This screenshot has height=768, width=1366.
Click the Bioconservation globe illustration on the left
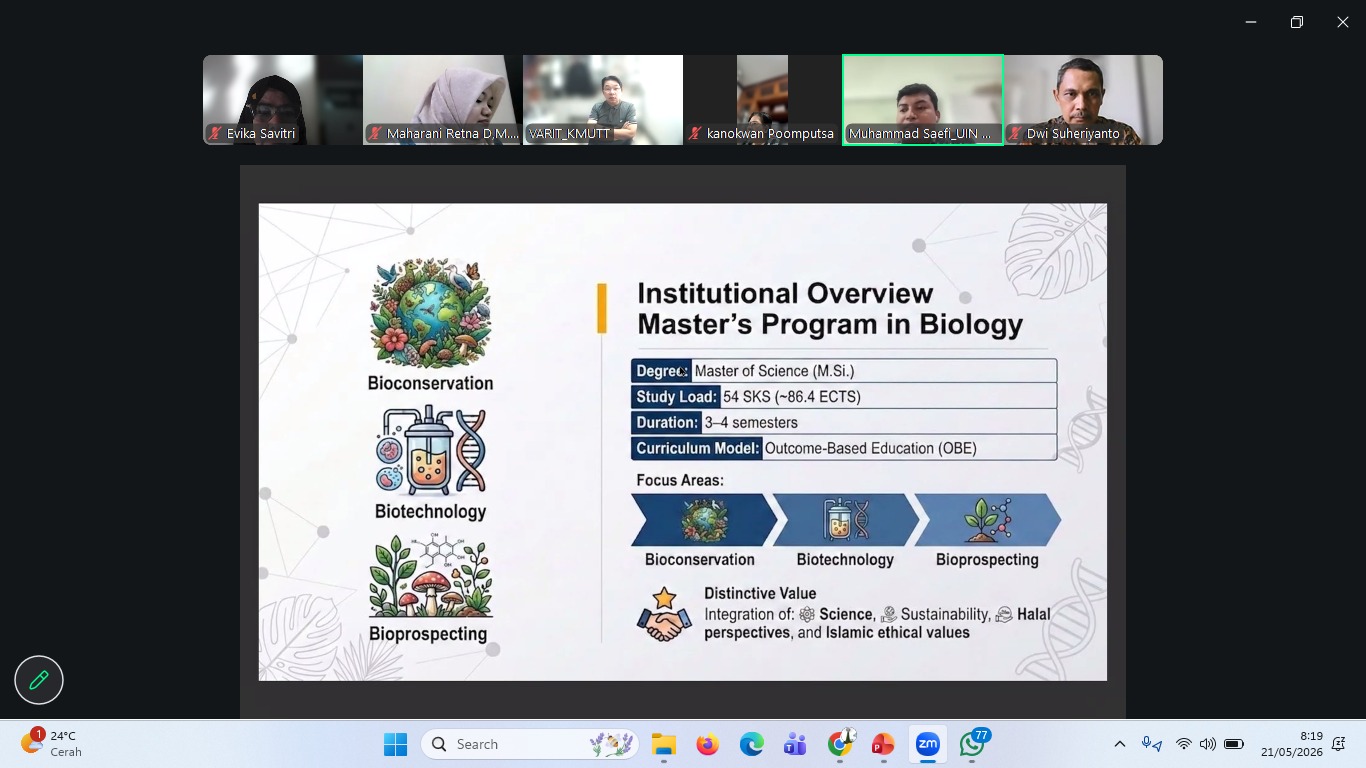coord(430,314)
